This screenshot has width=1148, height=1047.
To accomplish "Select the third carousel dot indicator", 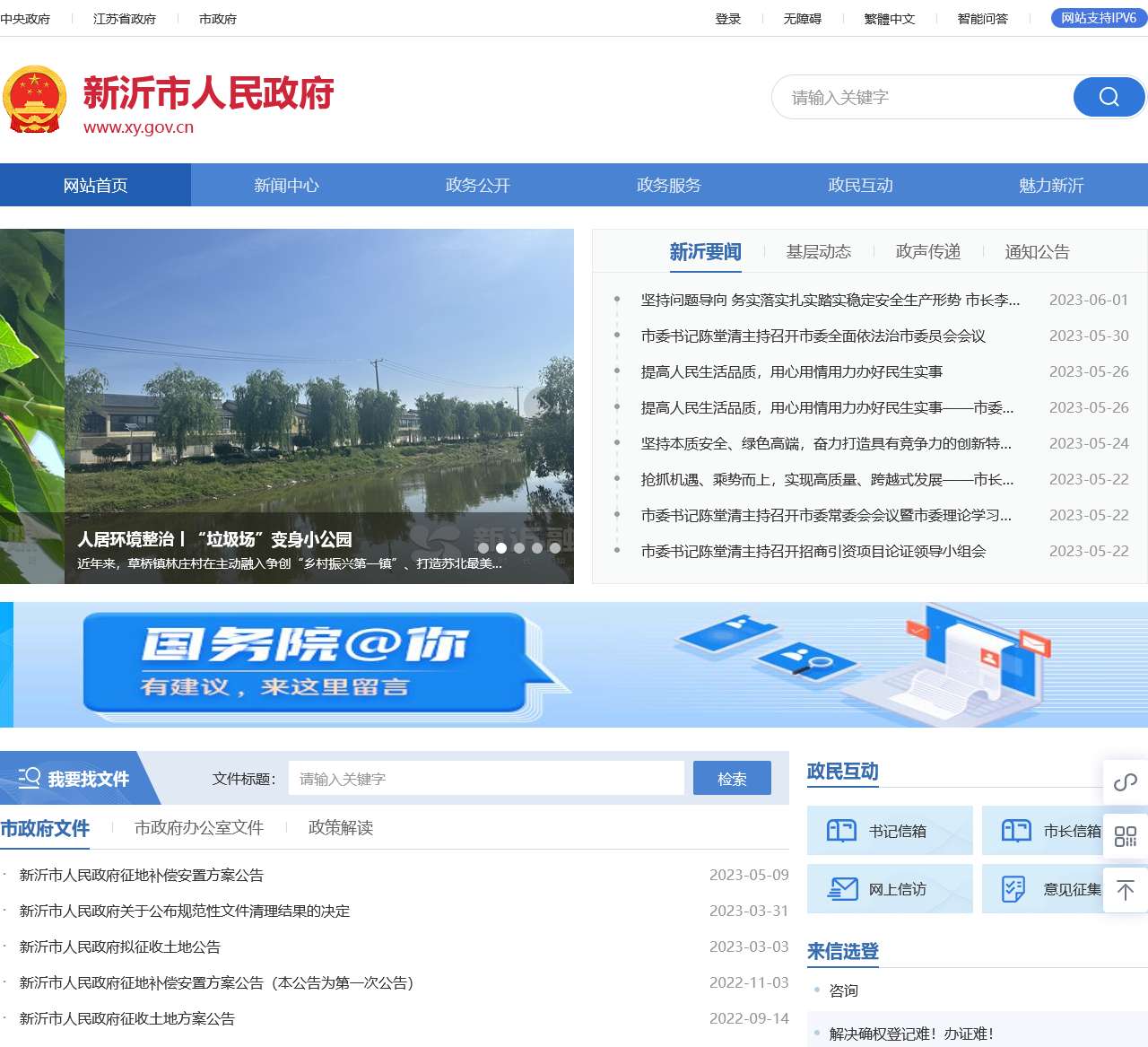I will click(x=518, y=548).
